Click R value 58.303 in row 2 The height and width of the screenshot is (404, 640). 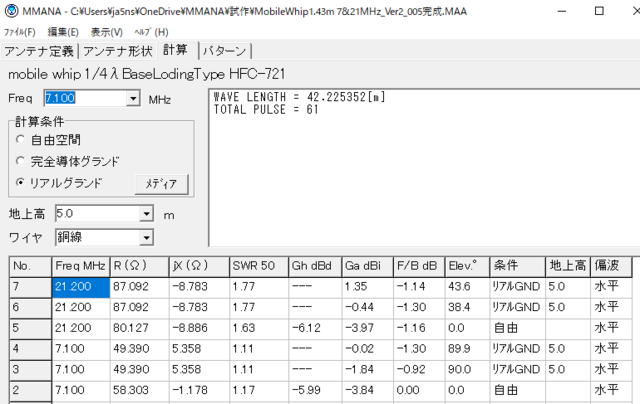(140, 391)
